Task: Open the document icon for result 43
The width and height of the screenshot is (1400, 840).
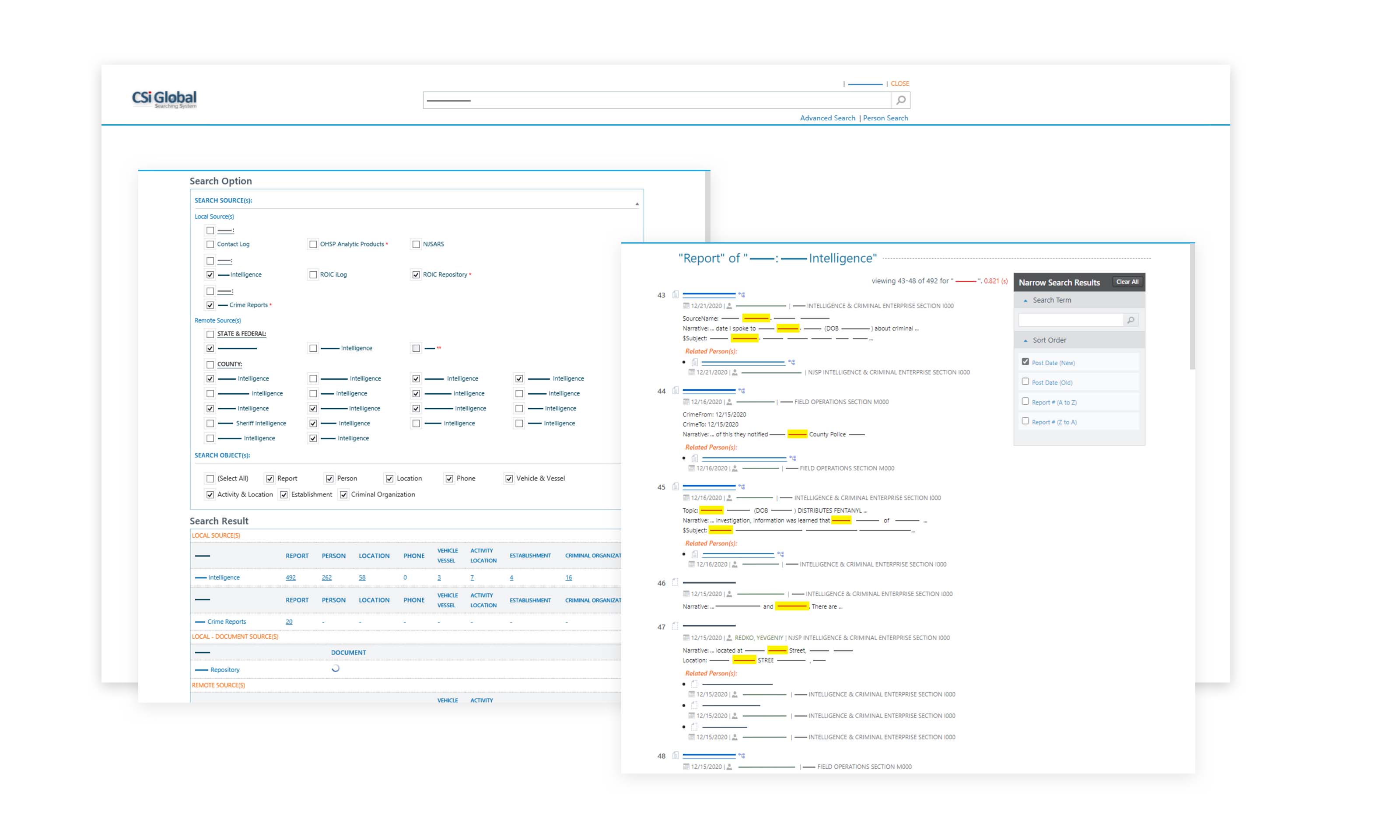Action: click(x=675, y=294)
